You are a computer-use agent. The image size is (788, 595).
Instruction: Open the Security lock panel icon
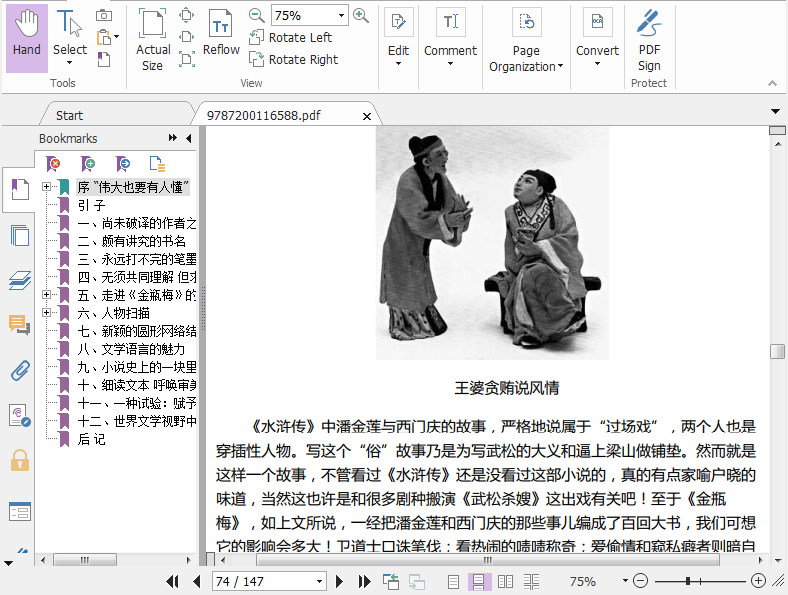pyautogui.click(x=19, y=460)
